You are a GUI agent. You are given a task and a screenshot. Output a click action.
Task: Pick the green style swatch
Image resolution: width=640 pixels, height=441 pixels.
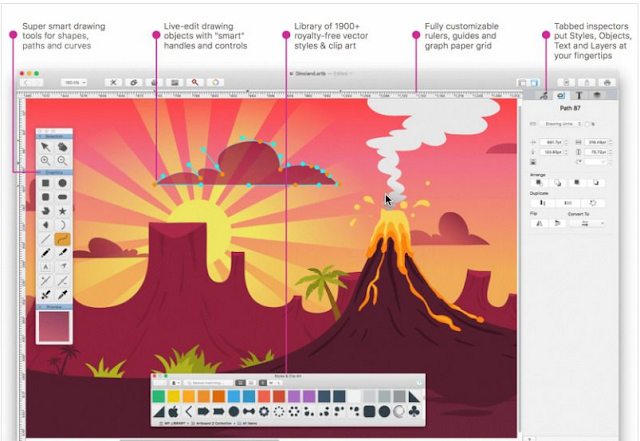(158, 396)
